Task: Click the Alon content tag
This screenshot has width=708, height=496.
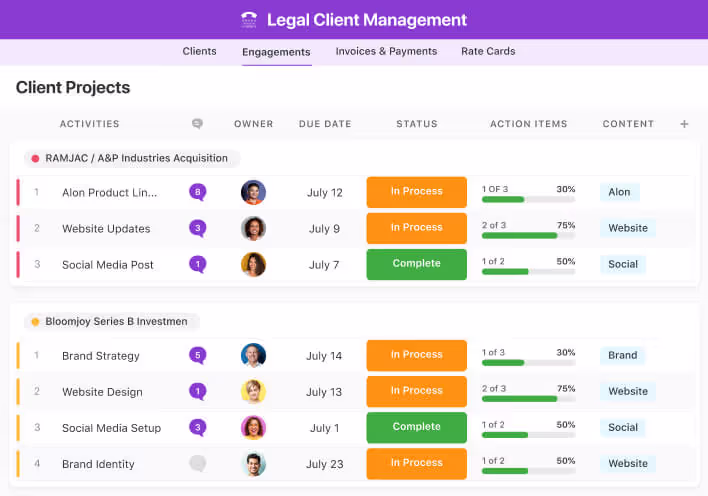Action: [619, 192]
